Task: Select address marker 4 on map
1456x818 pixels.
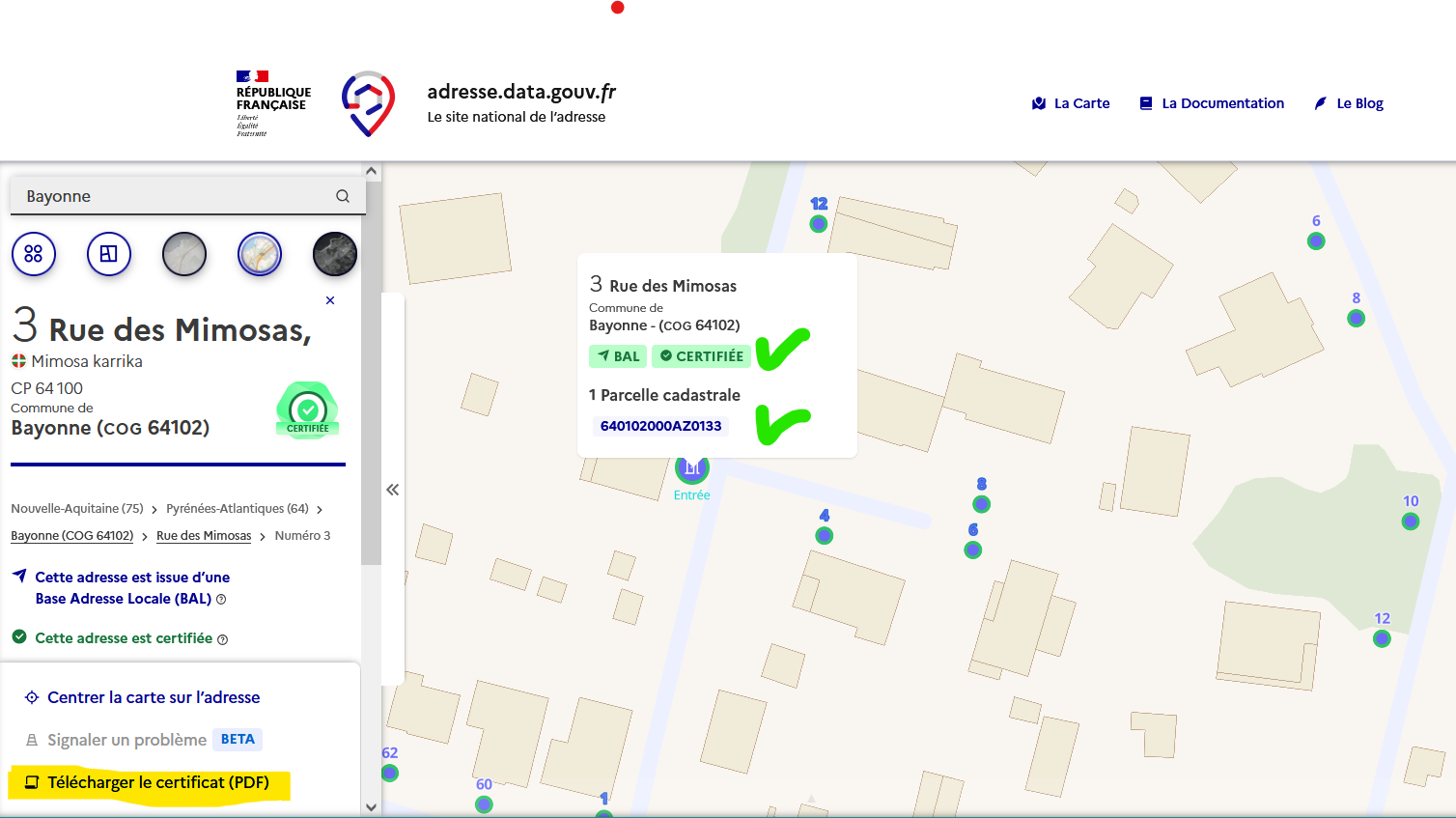Action: click(825, 535)
